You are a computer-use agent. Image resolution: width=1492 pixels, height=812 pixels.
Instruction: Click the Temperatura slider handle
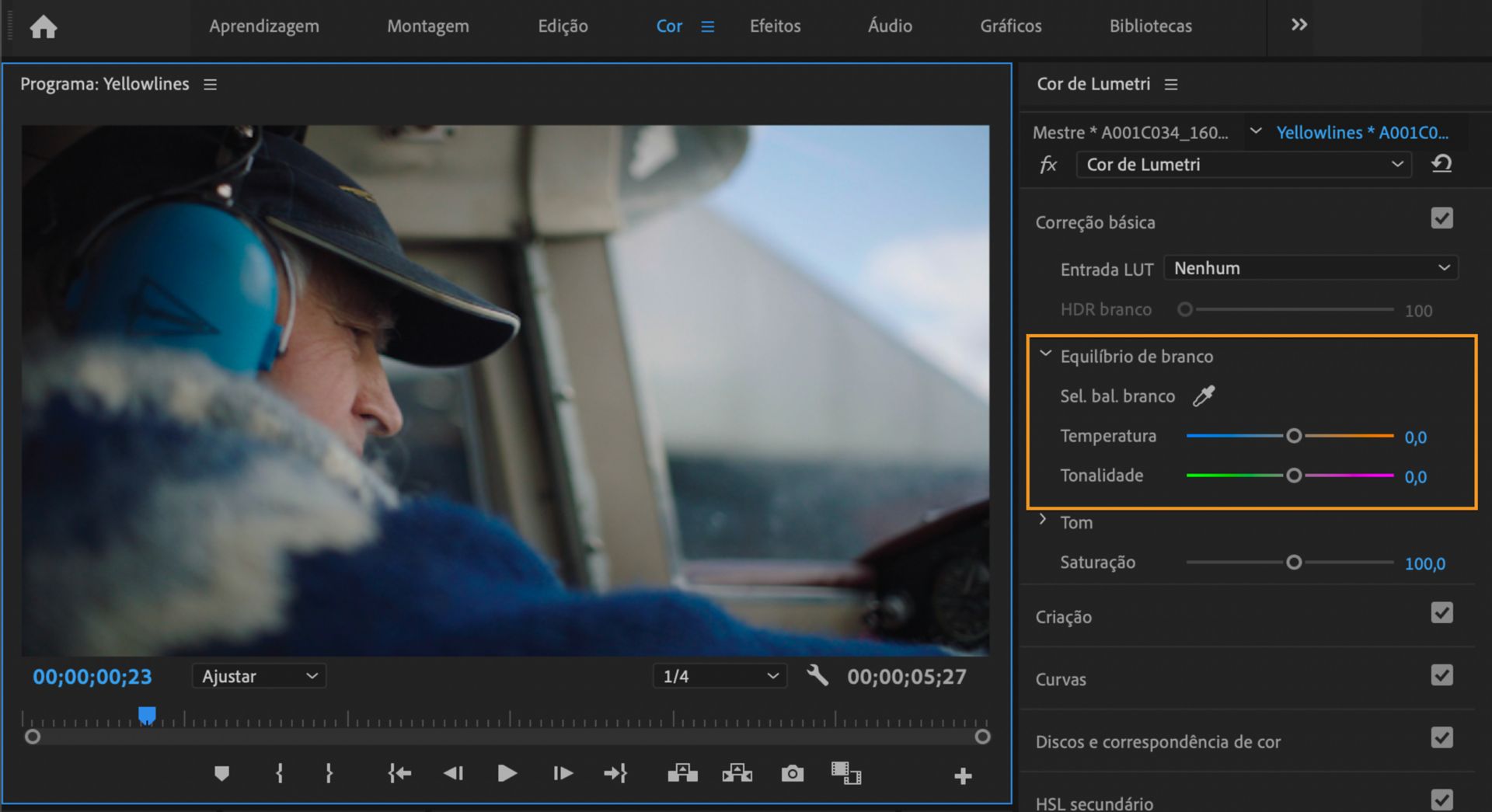(1294, 436)
